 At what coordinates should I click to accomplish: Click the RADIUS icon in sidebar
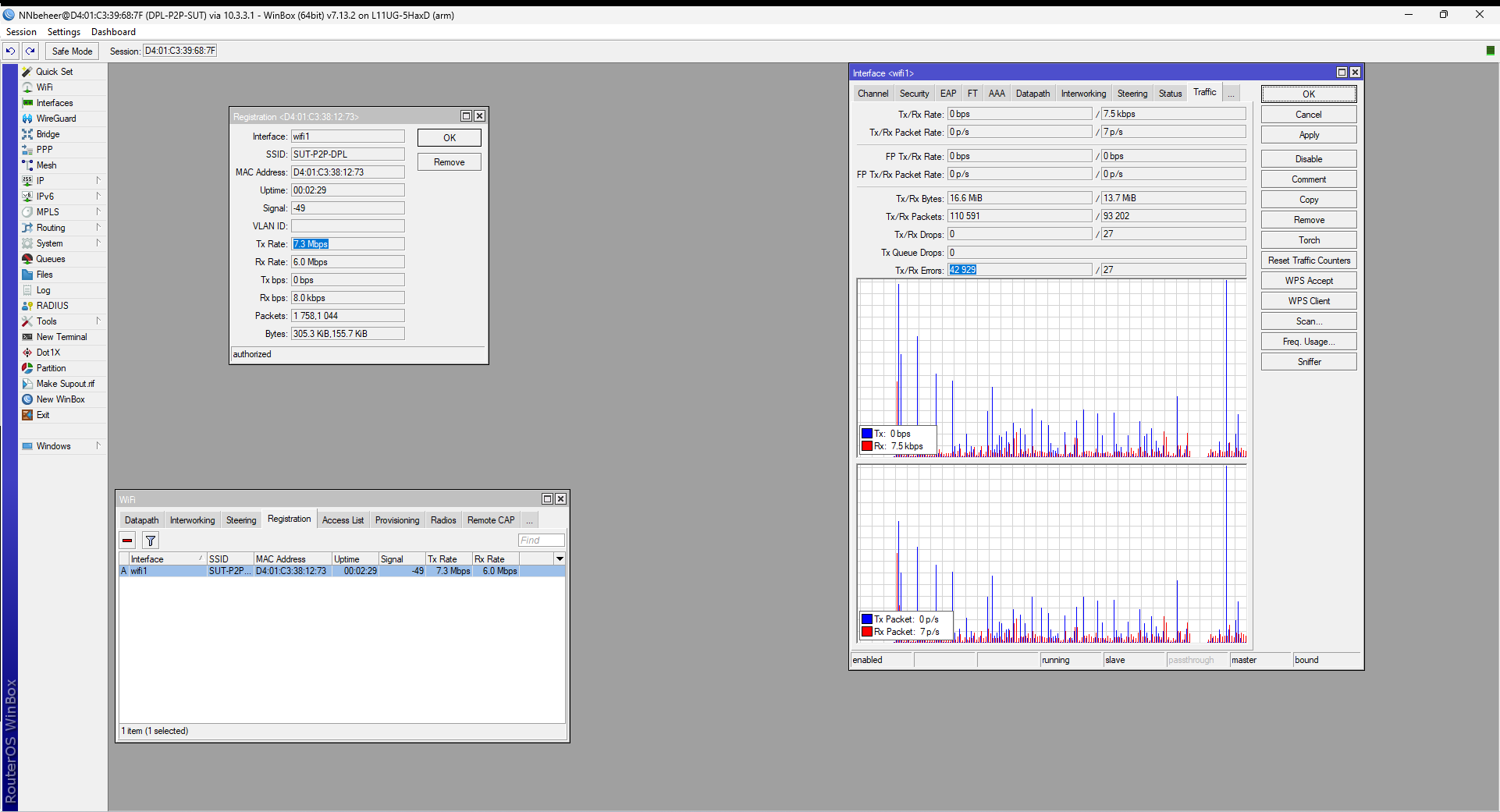(x=27, y=306)
